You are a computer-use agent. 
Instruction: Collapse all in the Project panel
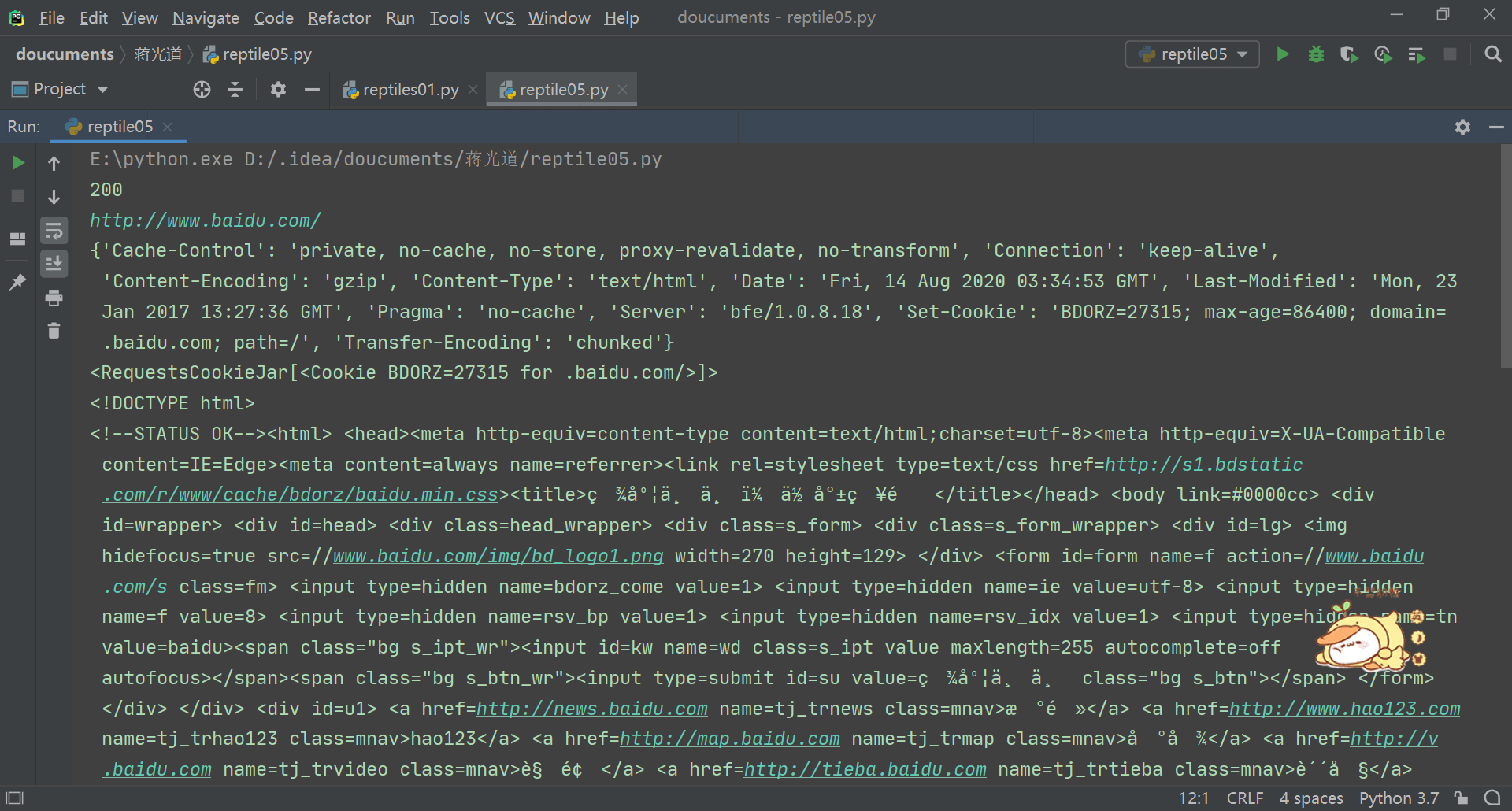coord(235,90)
